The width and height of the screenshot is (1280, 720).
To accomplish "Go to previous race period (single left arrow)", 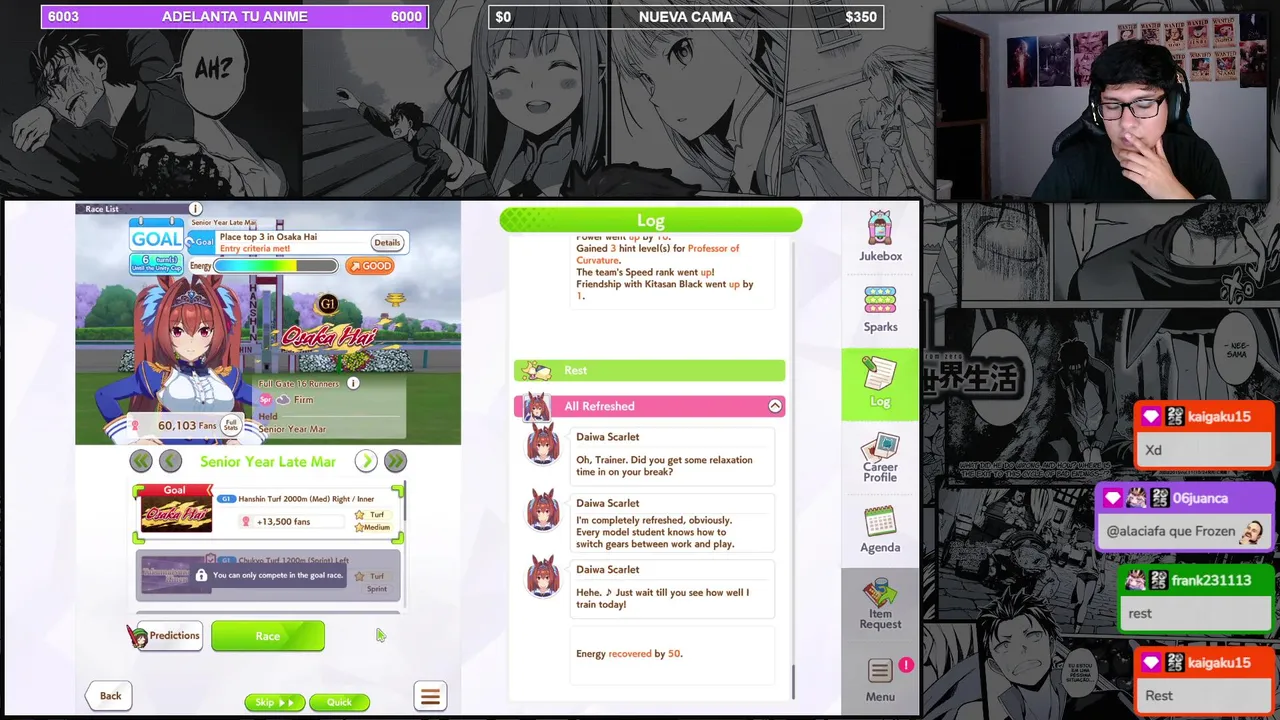I will tap(170, 461).
